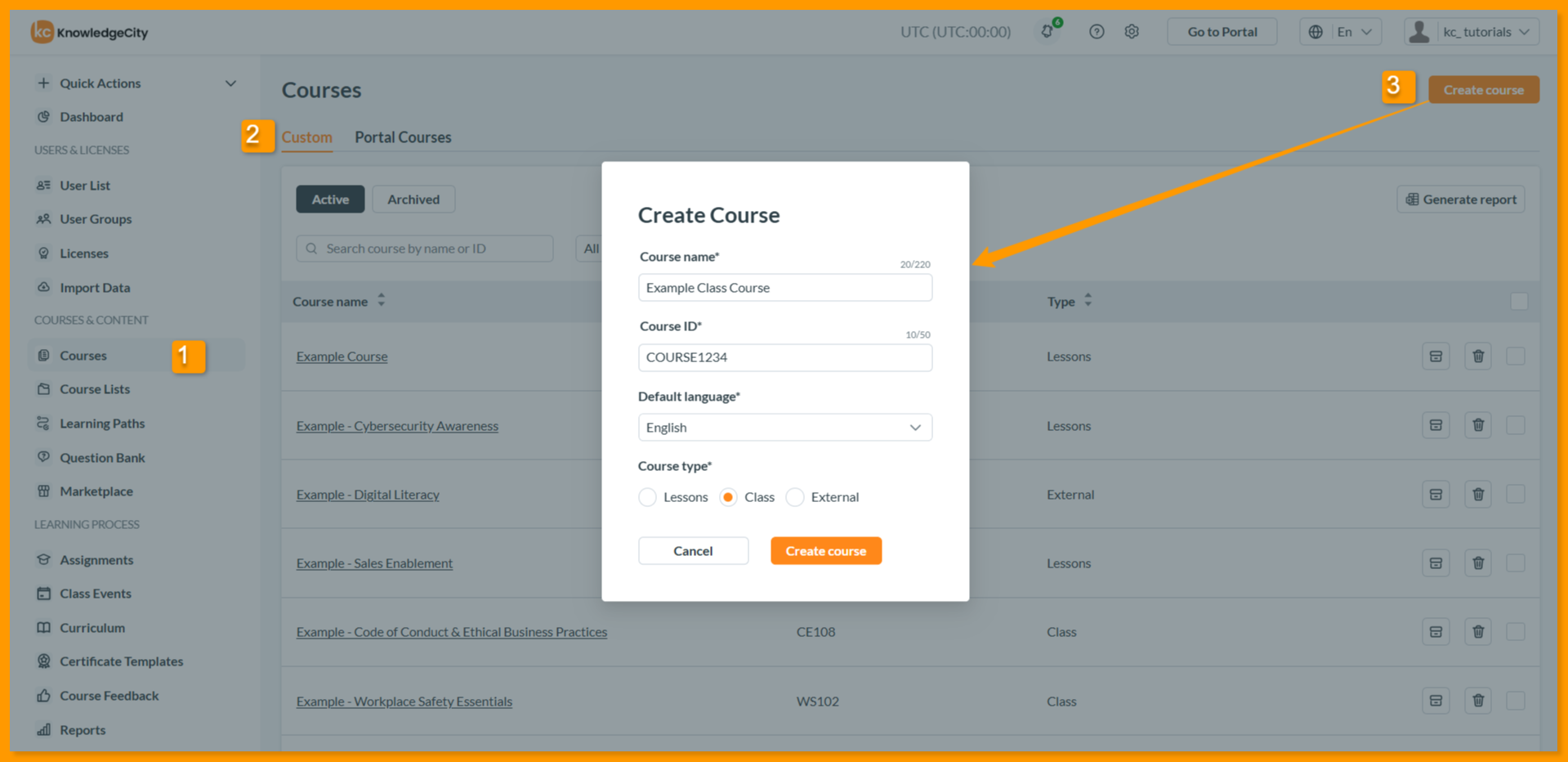The width and height of the screenshot is (1568, 762).
Task: Open Certificate Templates in sidebar
Action: [121, 661]
